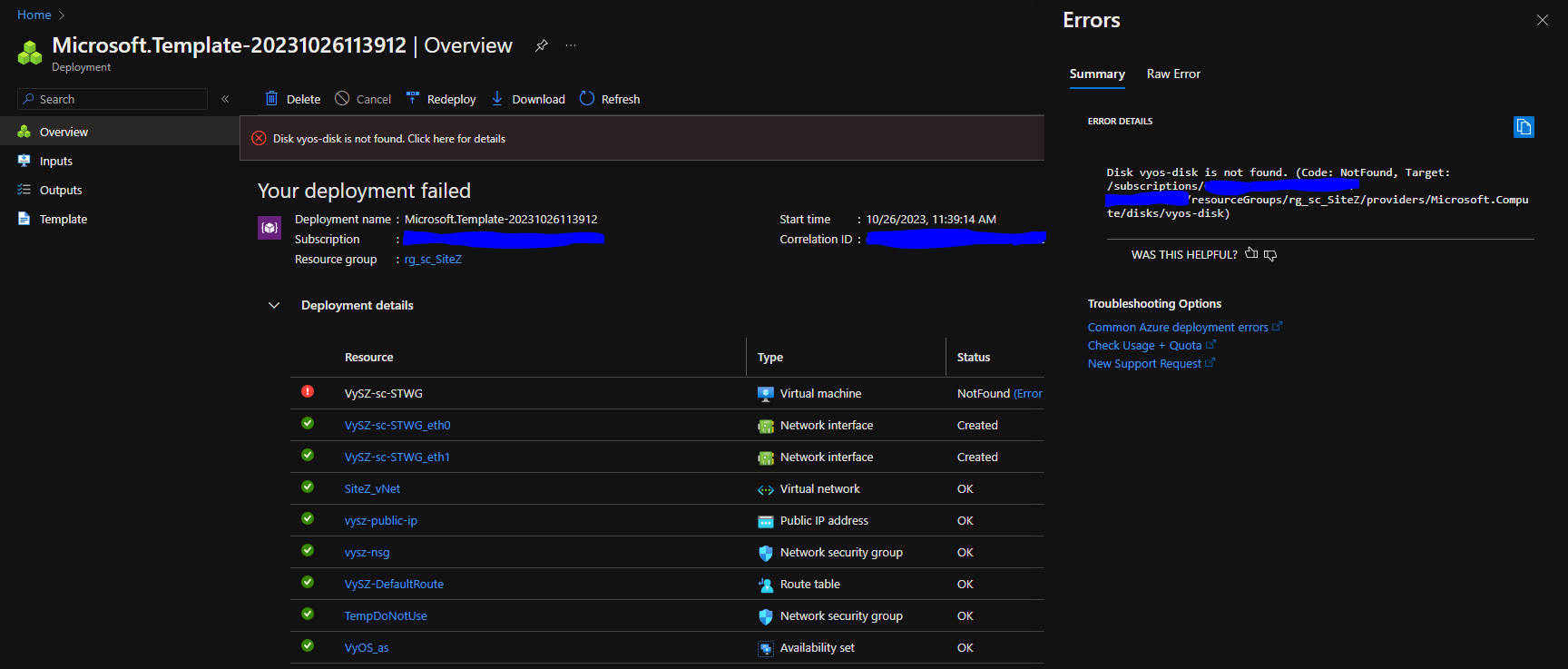Click the Download arrow icon
The height and width of the screenshot is (669, 1568).
coord(497,98)
